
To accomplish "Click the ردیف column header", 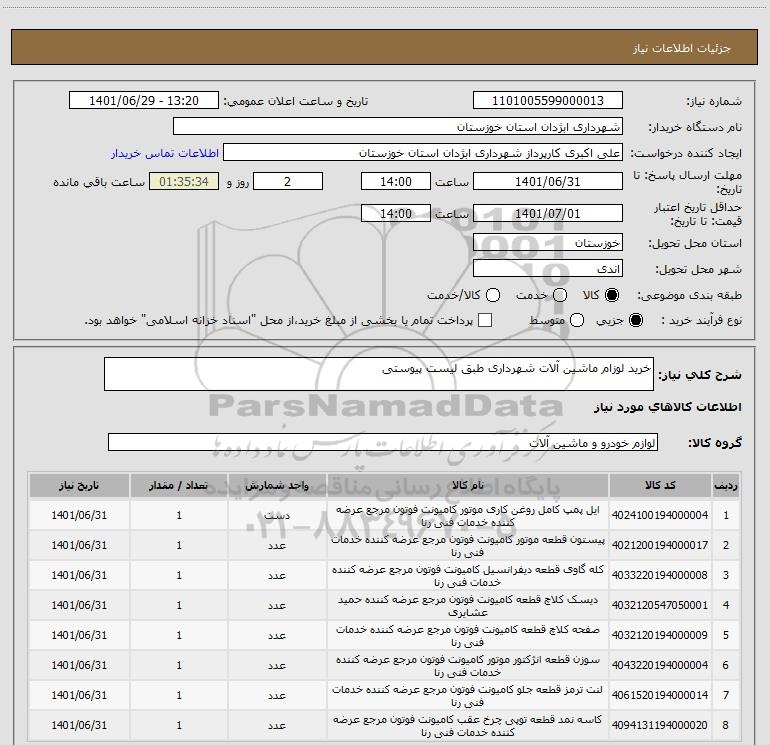I will 726,485.
